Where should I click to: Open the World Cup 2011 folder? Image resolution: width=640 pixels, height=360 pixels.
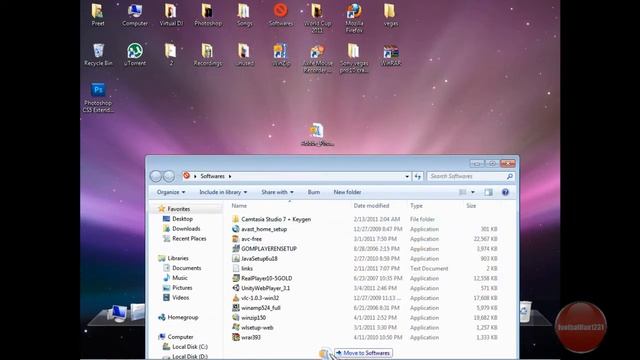point(317,18)
